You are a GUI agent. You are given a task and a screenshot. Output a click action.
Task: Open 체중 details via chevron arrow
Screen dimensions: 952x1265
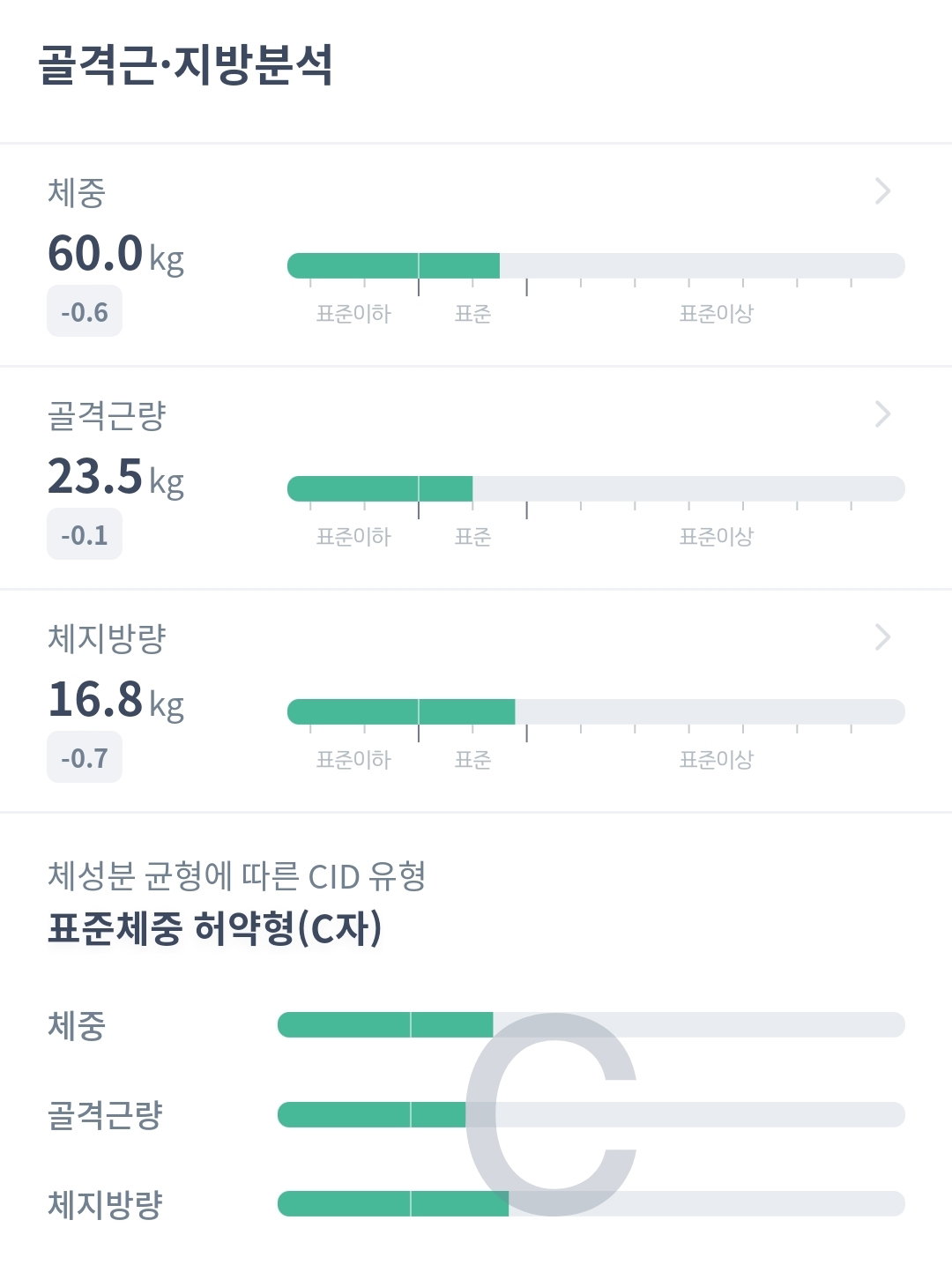882,191
